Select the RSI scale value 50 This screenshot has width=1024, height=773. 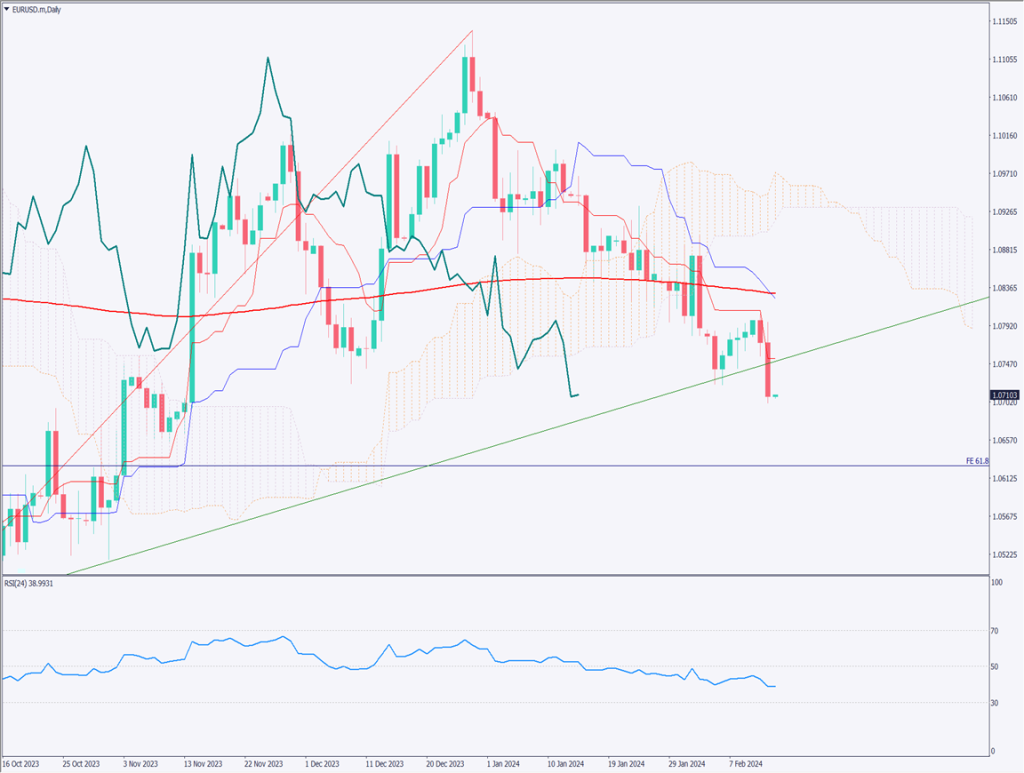995,667
